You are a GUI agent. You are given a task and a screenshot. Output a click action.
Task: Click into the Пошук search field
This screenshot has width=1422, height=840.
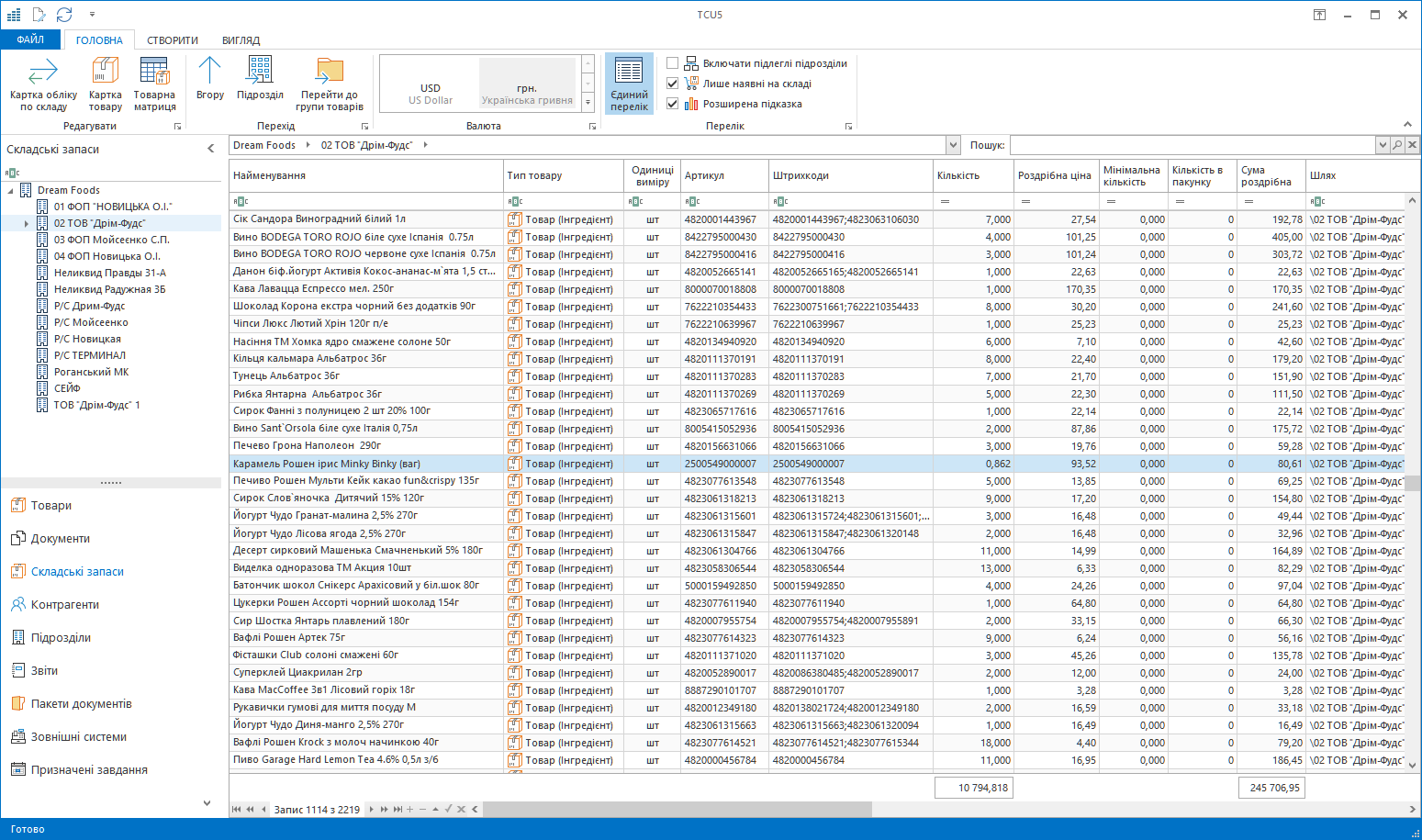click(1192, 145)
